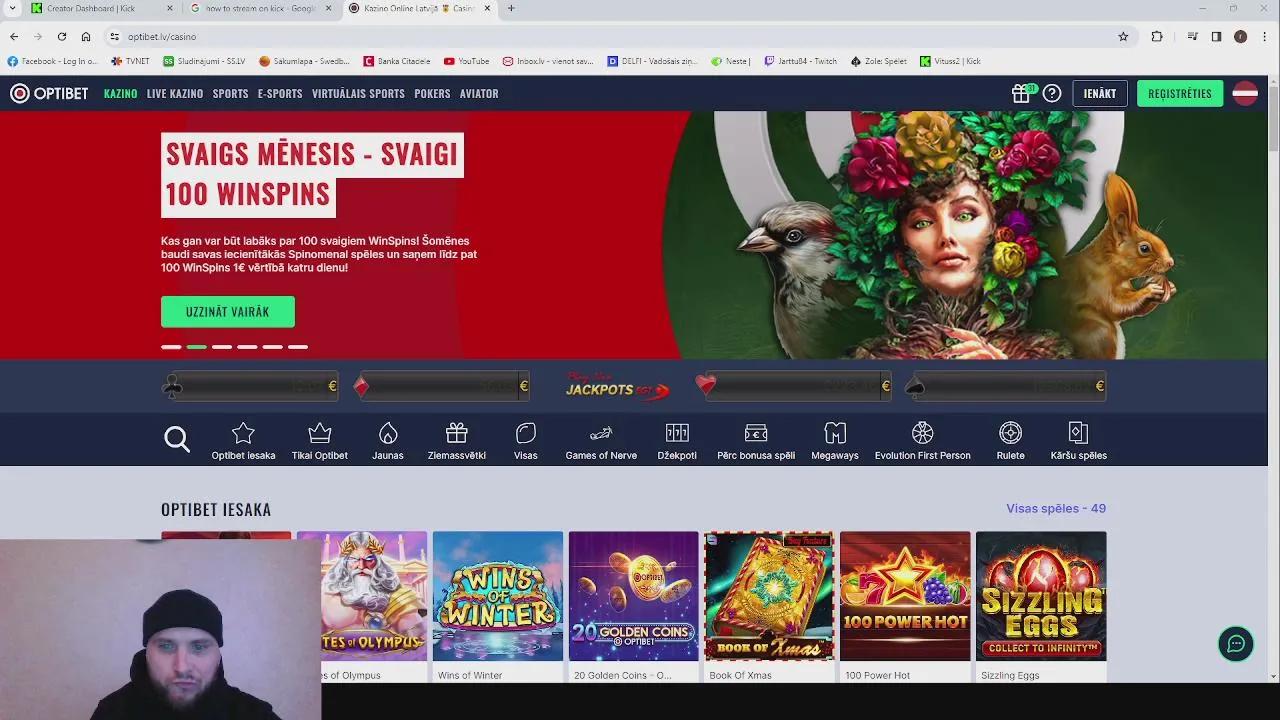Open the Sports menu item
Image resolution: width=1280 pixels, height=720 pixels.
click(x=230, y=93)
